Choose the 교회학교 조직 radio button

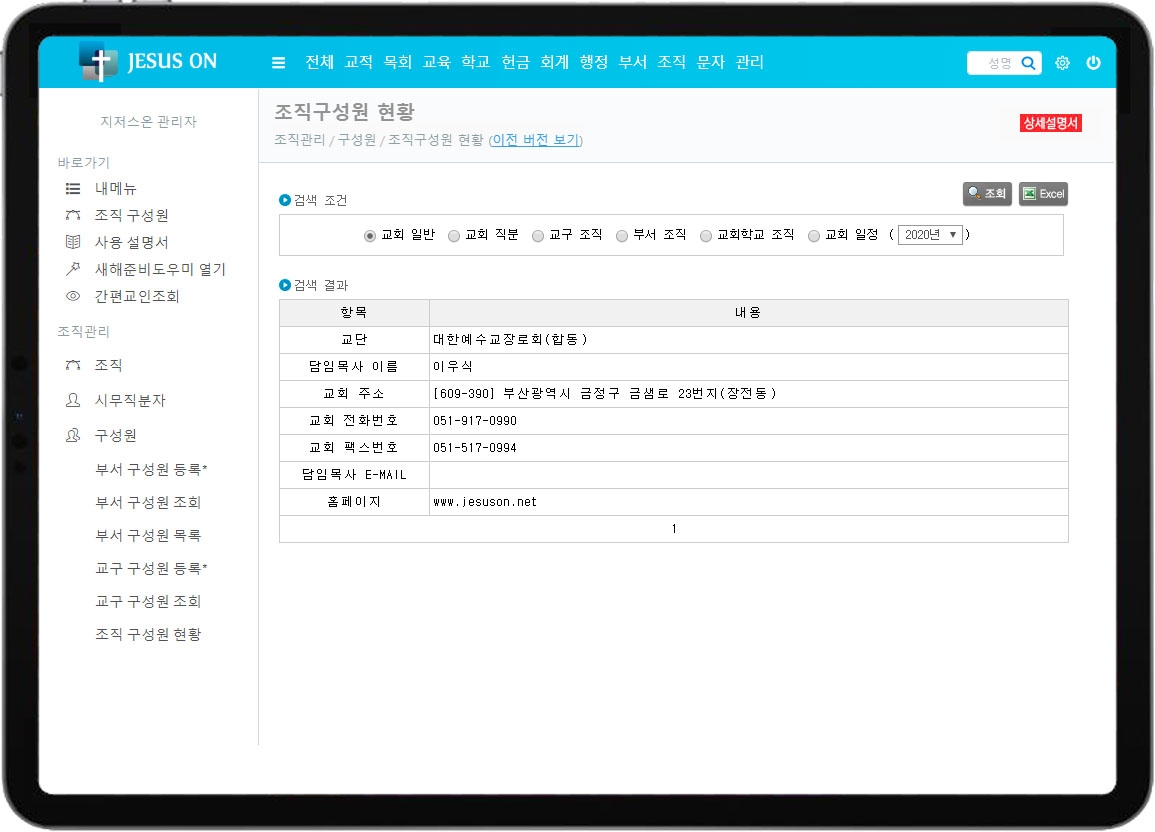pos(706,236)
